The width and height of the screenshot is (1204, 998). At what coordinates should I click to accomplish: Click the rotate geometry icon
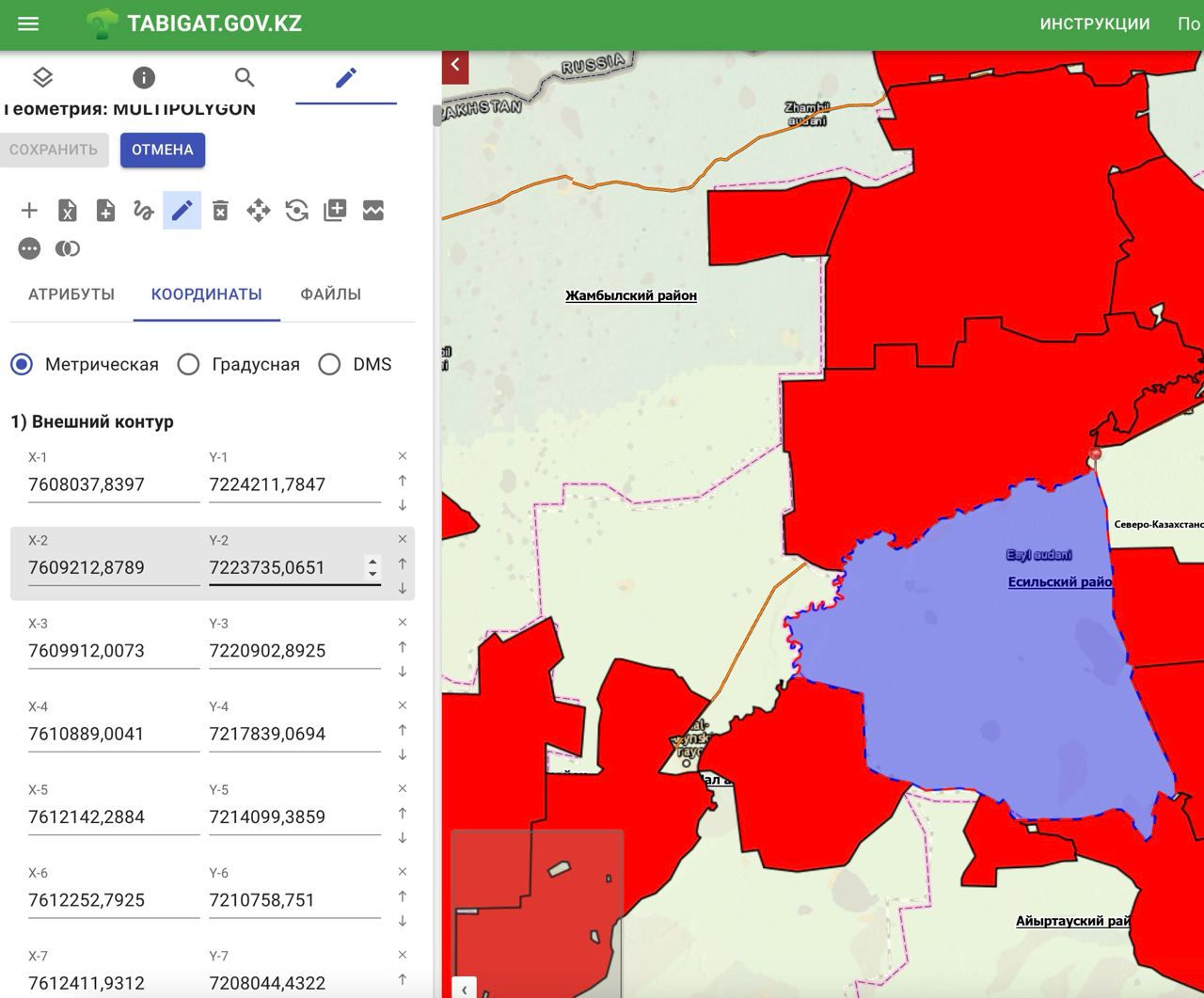coord(296,211)
